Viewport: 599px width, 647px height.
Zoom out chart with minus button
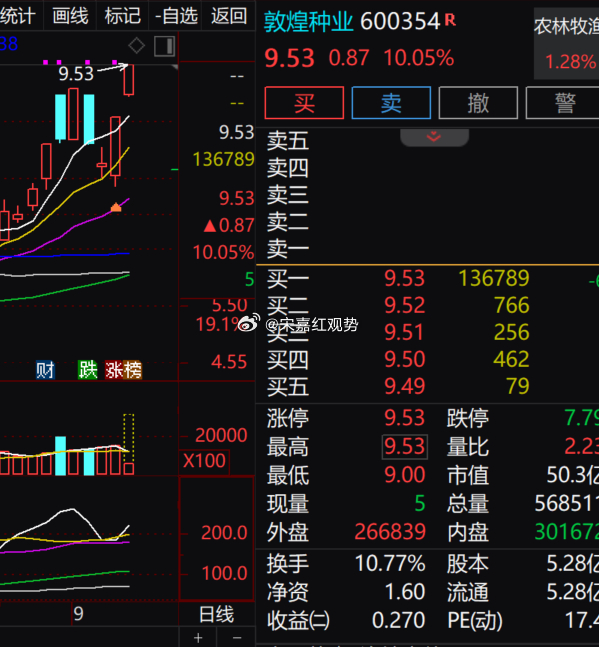tap(237, 638)
